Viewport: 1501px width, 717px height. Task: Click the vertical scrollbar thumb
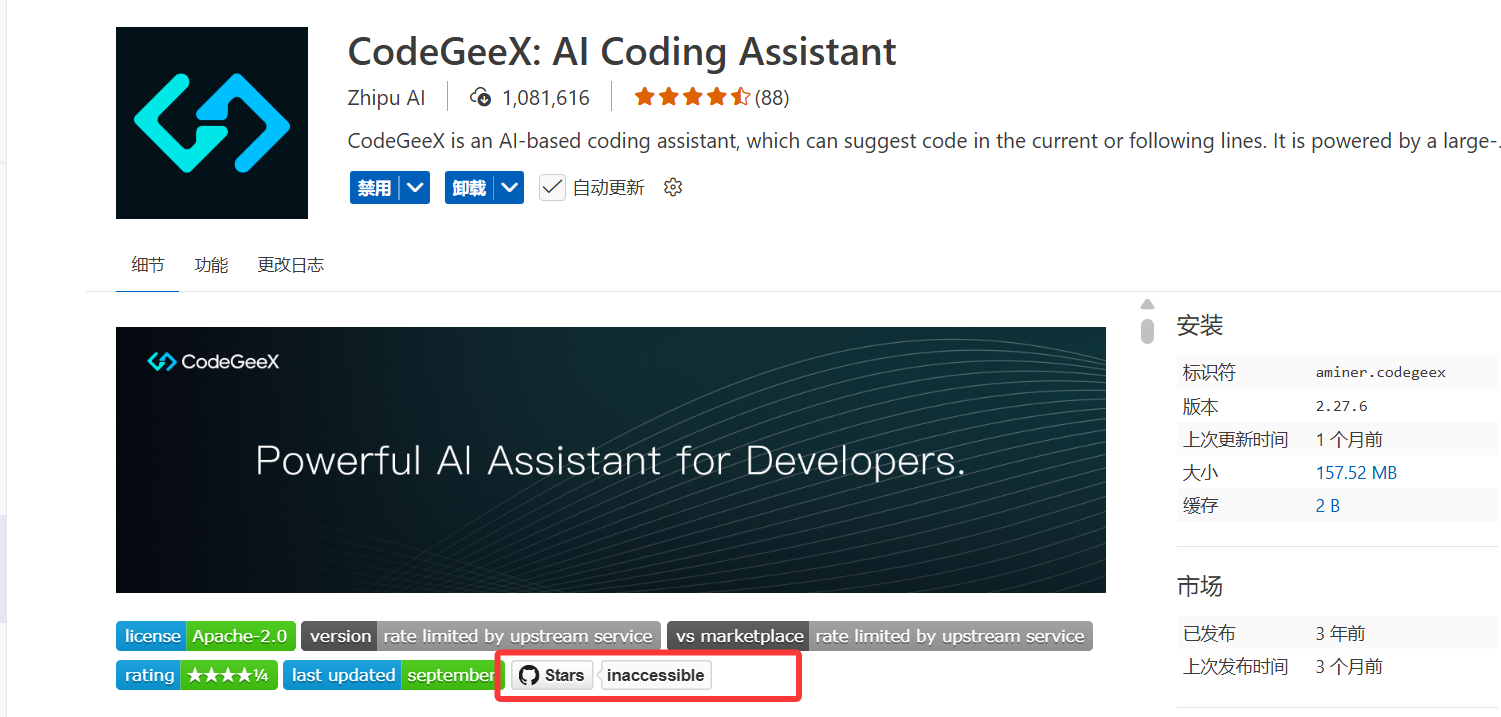pyautogui.click(x=1147, y=330)
